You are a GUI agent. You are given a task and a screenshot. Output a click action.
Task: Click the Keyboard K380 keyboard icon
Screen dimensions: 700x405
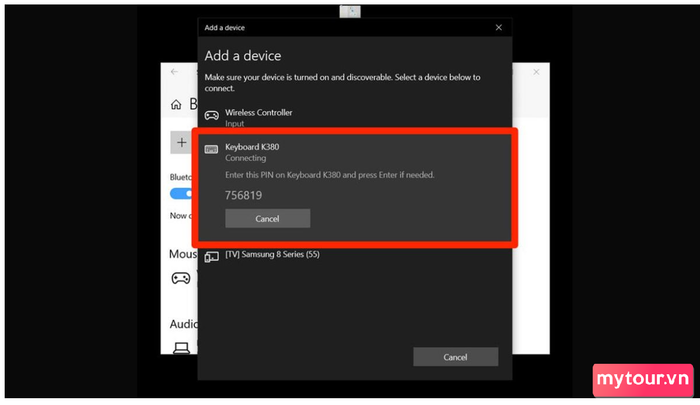tap(211, 149)
